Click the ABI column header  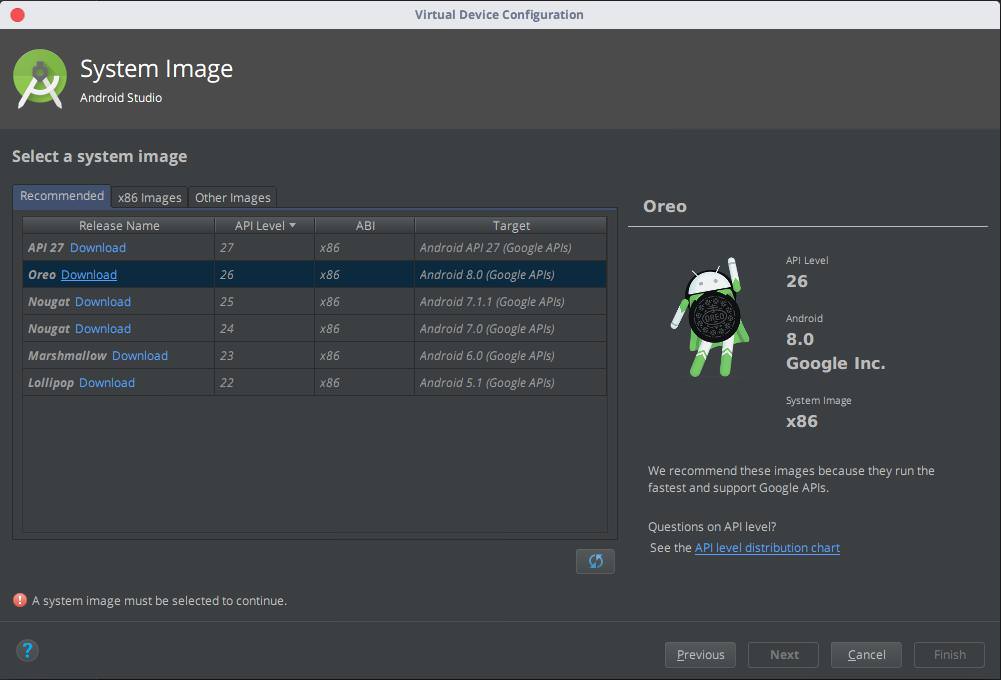click(x=365, y=225)
